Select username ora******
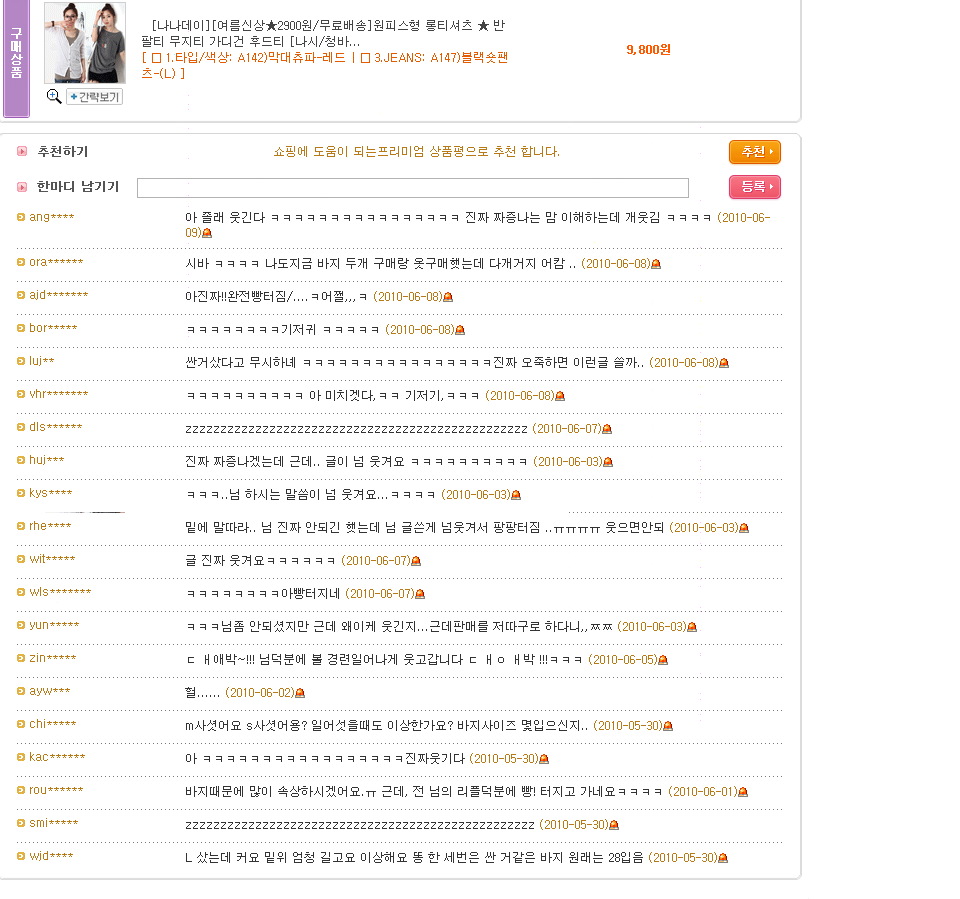Screen dimensions: 960x899 point(56,262)
